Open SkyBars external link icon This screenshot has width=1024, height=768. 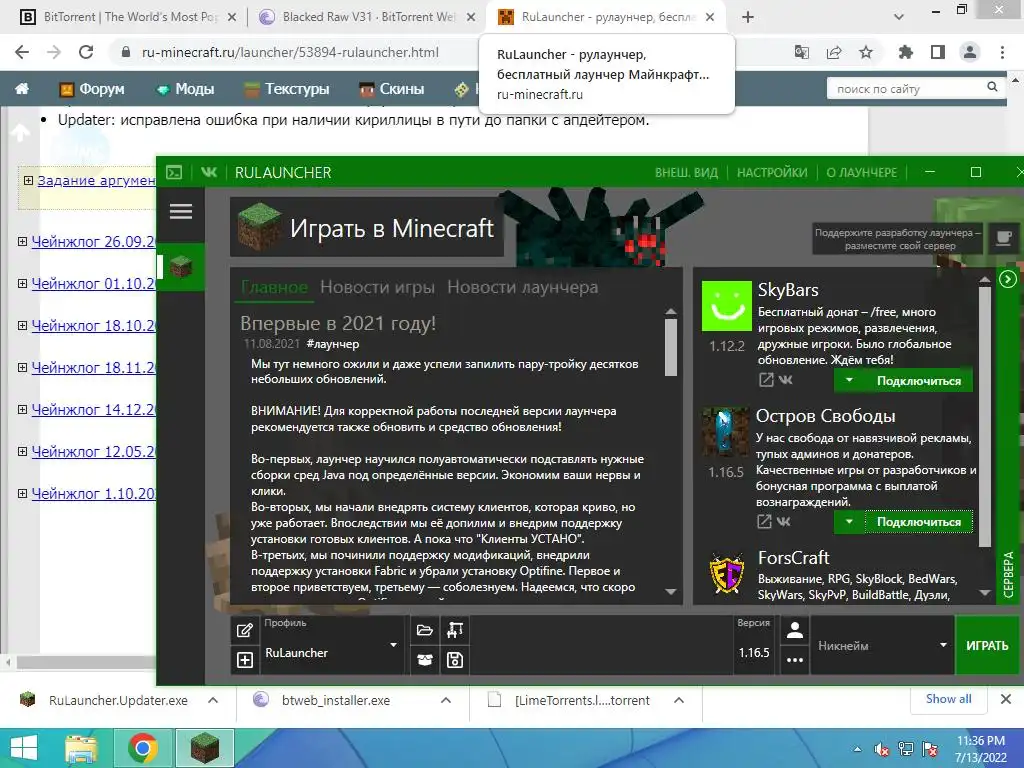tap(766, 379)
